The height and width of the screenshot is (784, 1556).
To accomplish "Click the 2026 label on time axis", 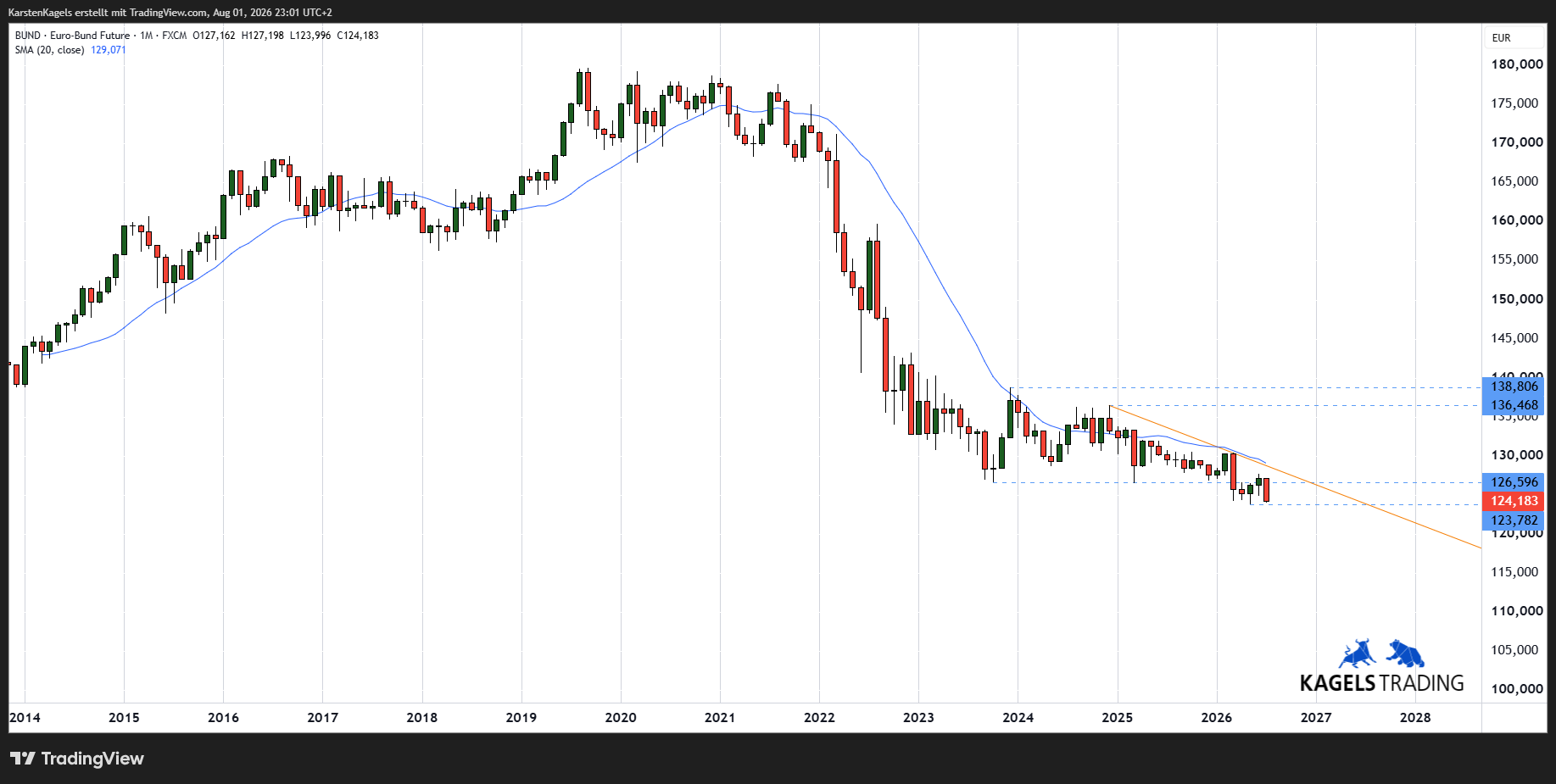I will pos(1217,718).
